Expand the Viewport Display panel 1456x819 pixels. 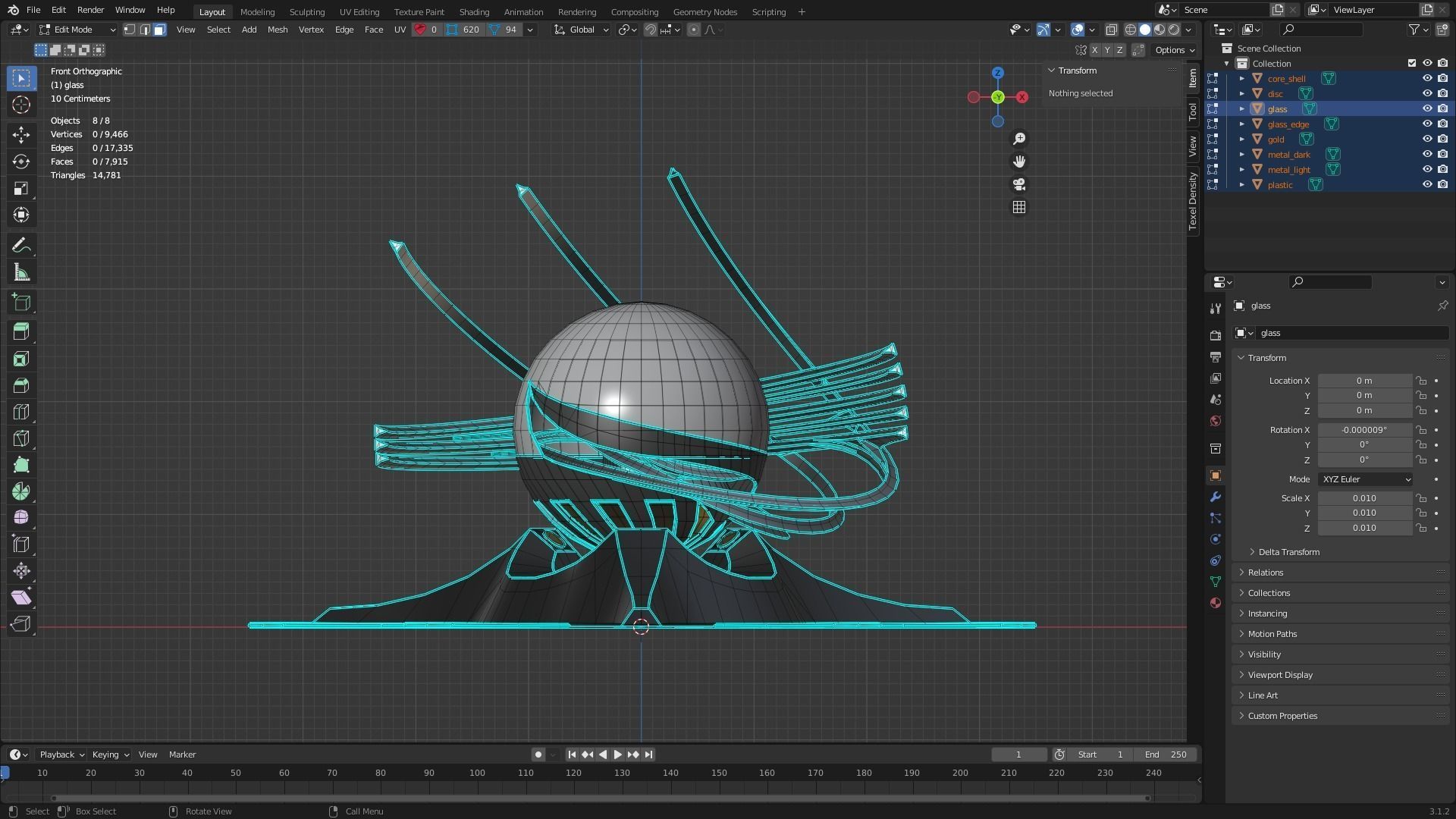click(1341, 675)
